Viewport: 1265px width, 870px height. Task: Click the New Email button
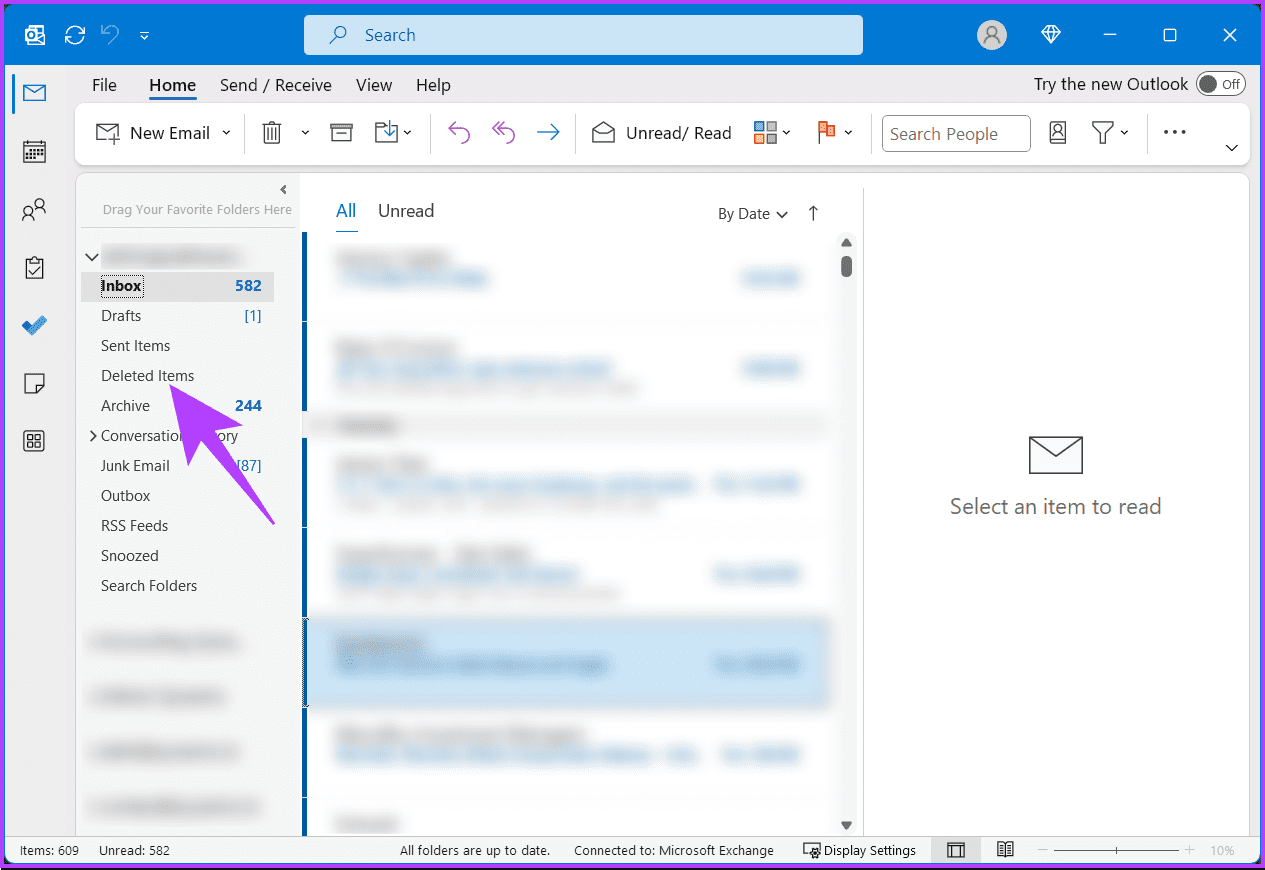click(160, 132)
